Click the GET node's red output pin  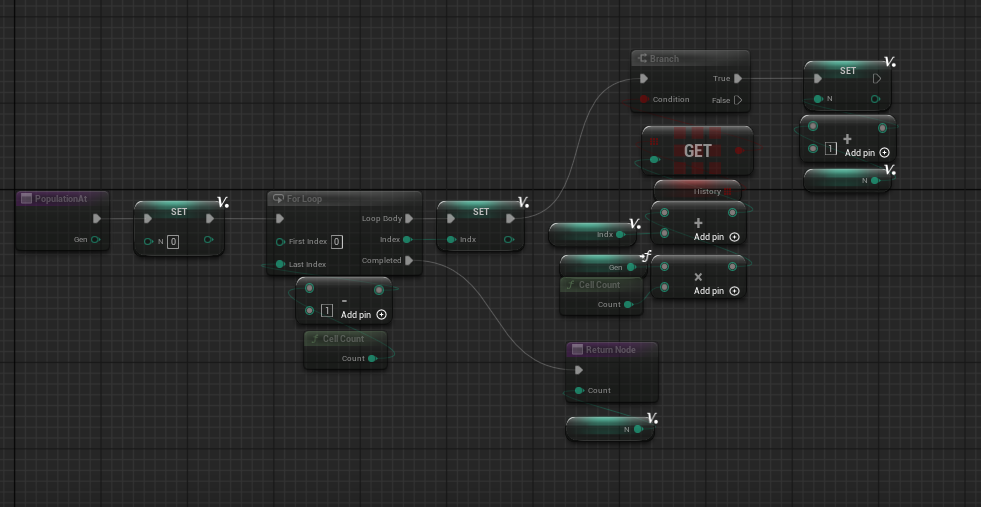[x=740, y=150]
